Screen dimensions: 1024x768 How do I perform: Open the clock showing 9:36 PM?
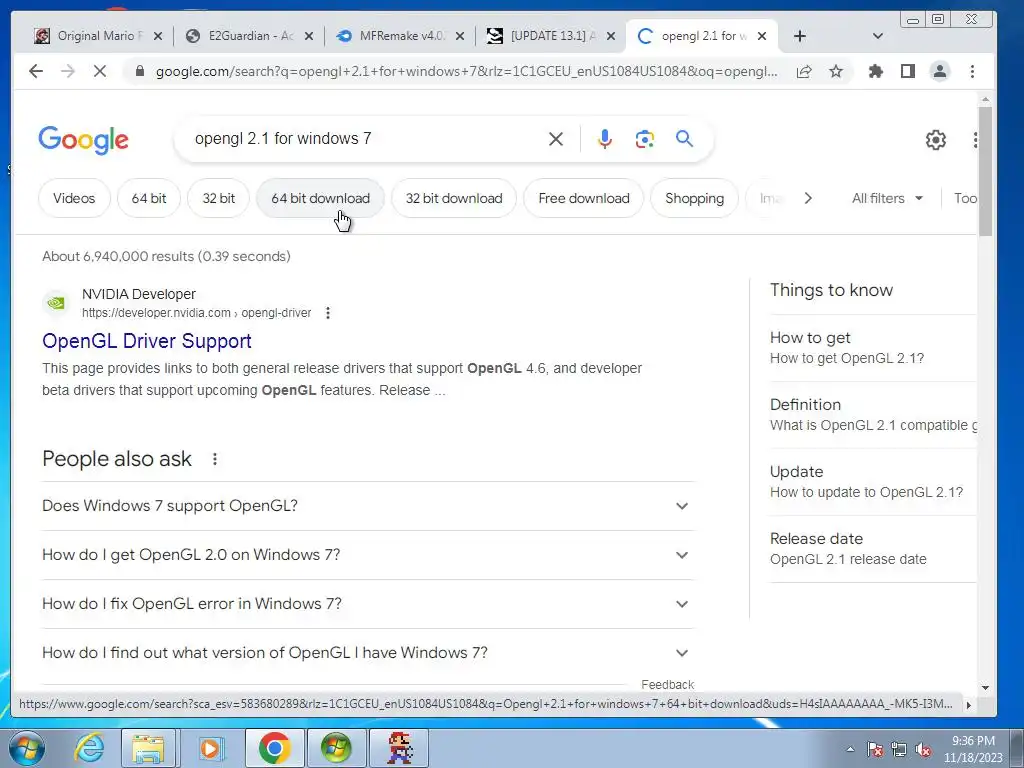click(x=973, y=749)
